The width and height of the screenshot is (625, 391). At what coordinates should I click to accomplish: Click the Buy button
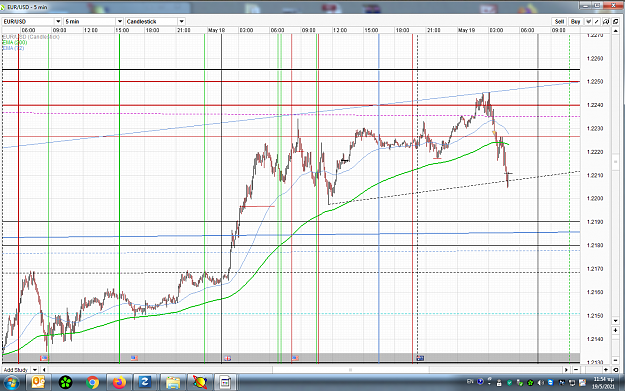576,22
